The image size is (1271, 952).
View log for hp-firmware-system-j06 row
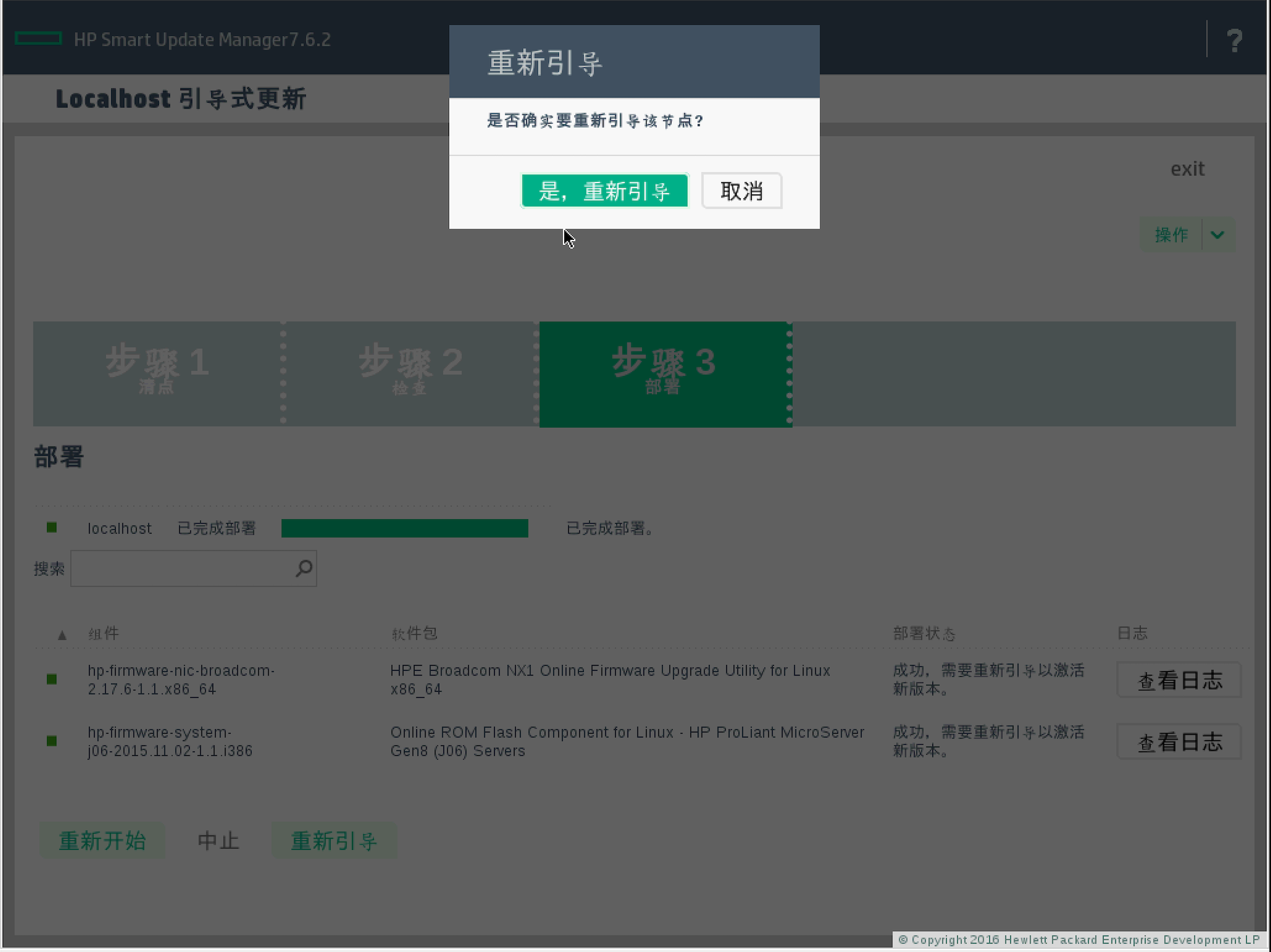tap(1179, 741)
